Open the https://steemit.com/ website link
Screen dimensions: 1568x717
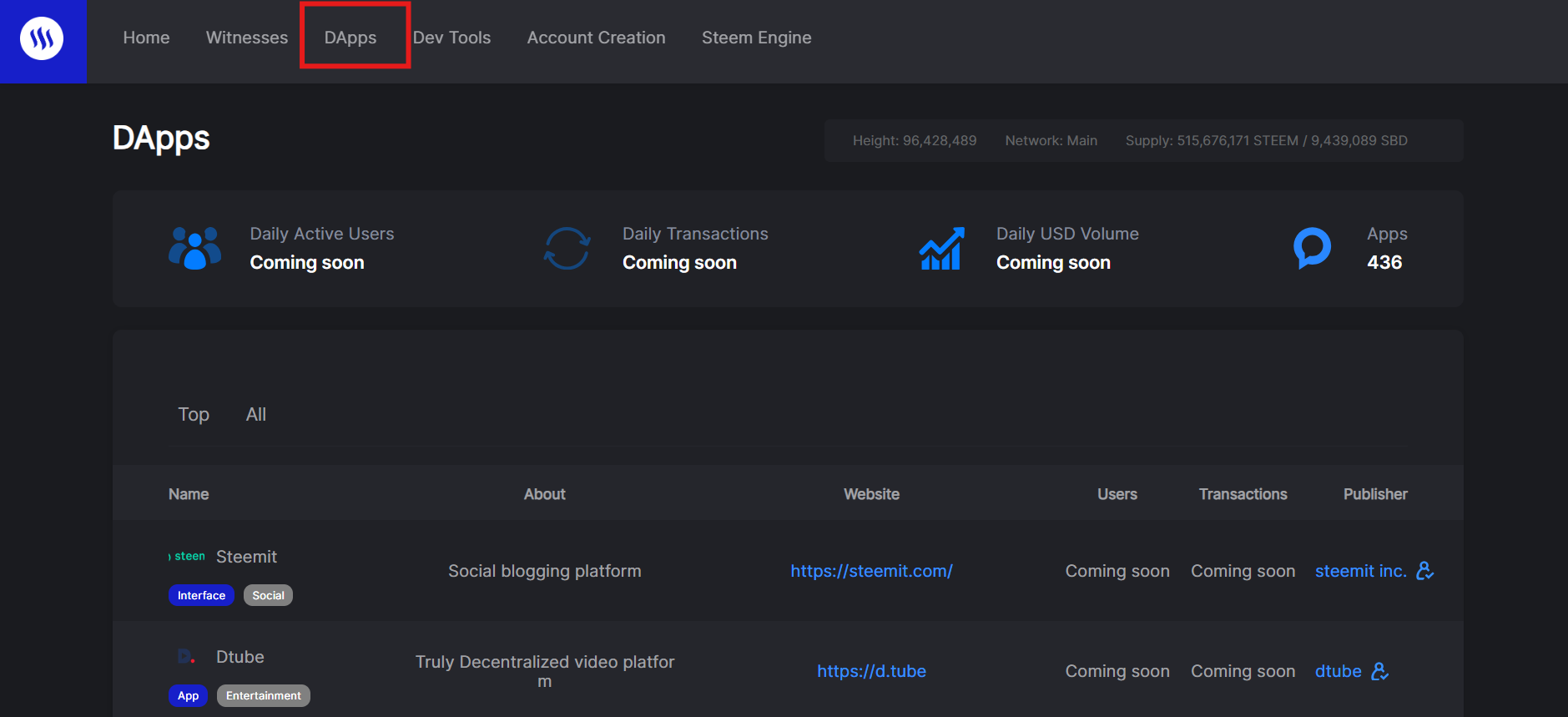pyautogui.click(x=871, y=571)
